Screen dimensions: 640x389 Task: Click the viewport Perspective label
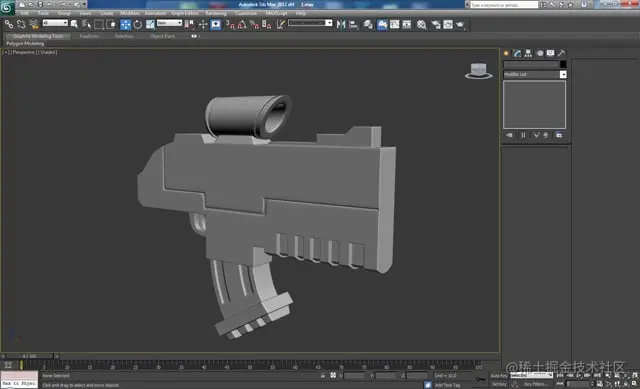tap(24, 52)
